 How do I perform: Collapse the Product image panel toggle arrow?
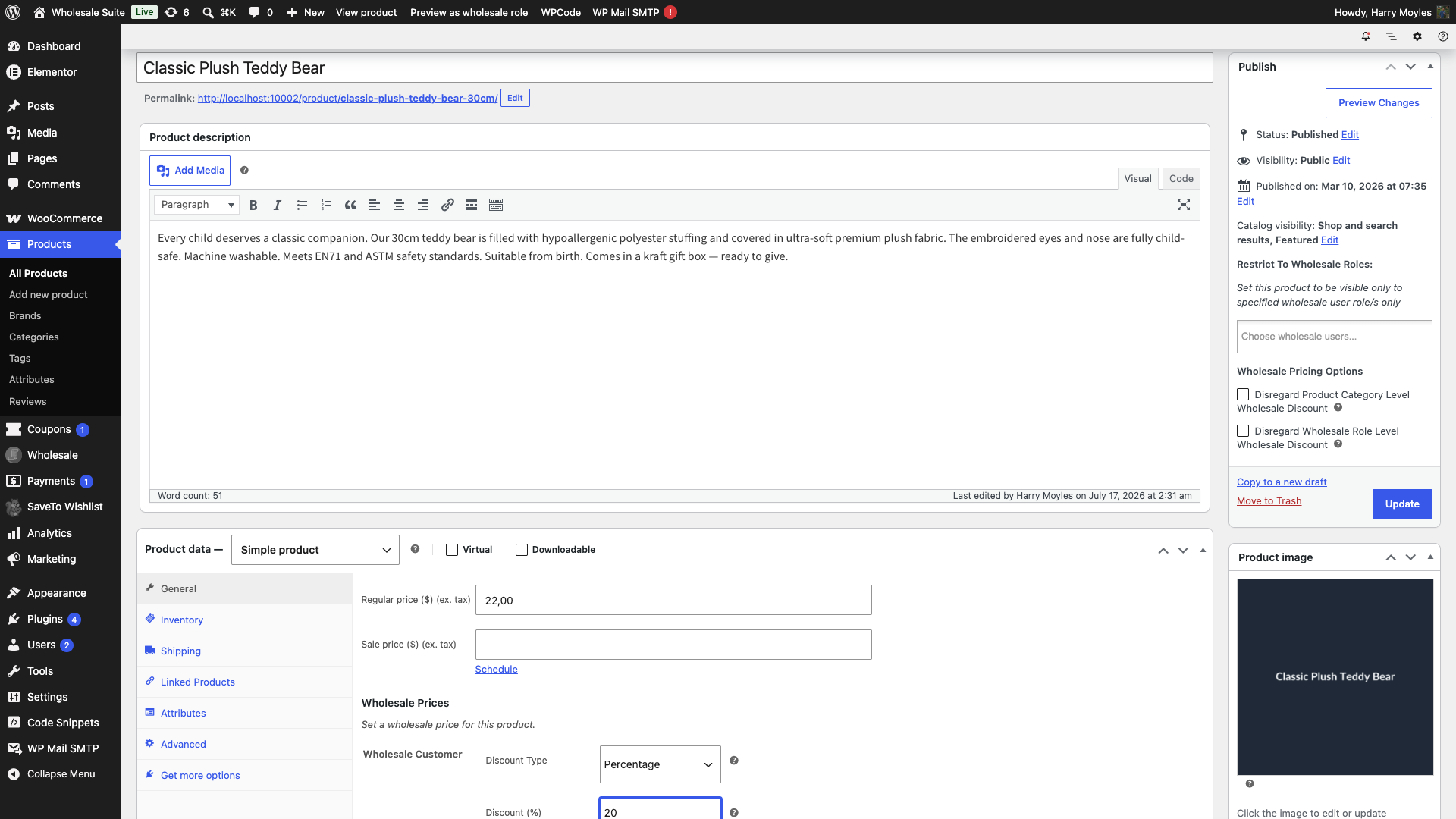(x=1430, y=557)
